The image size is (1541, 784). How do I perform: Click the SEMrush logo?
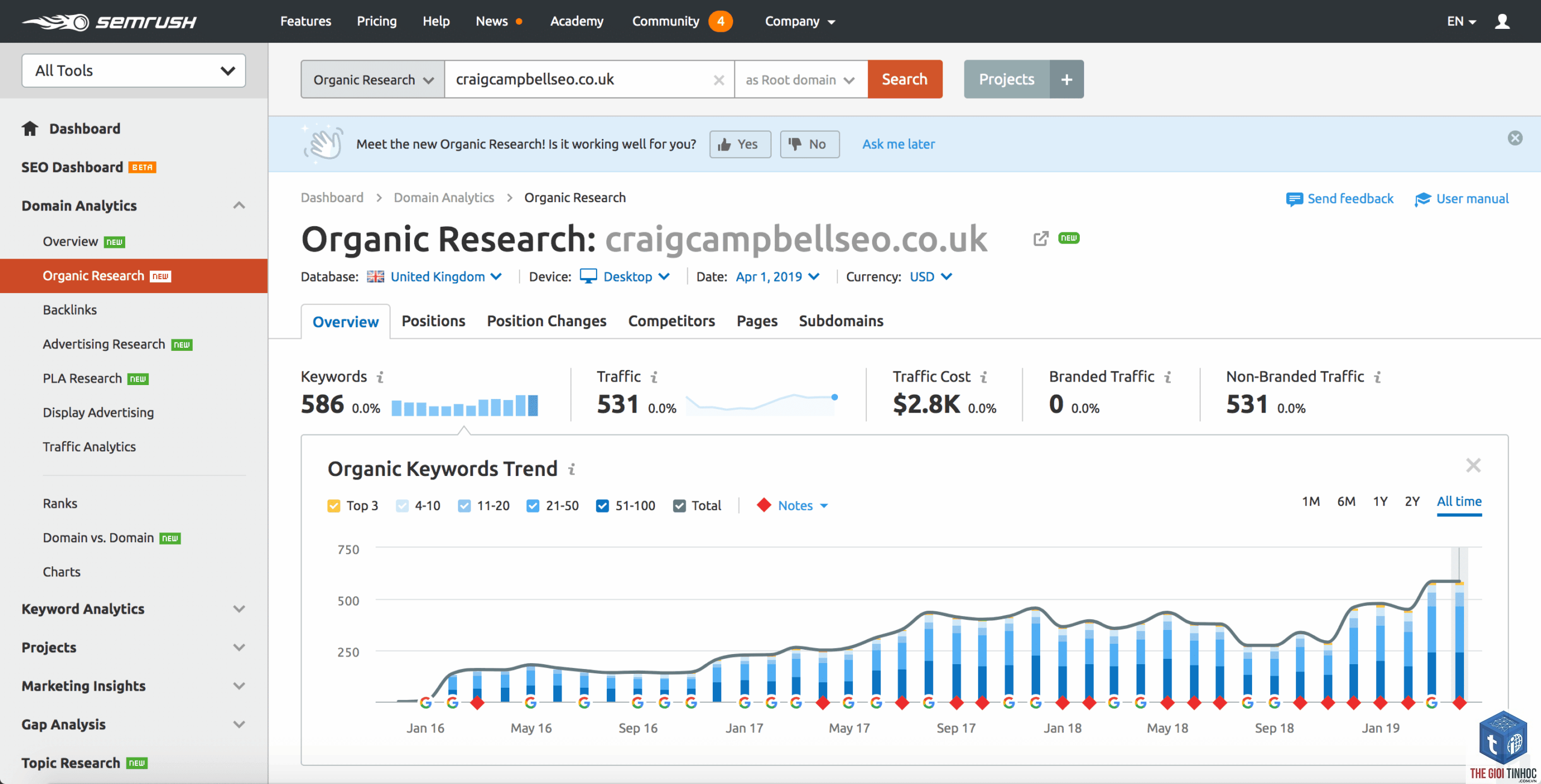pos(110,22)
